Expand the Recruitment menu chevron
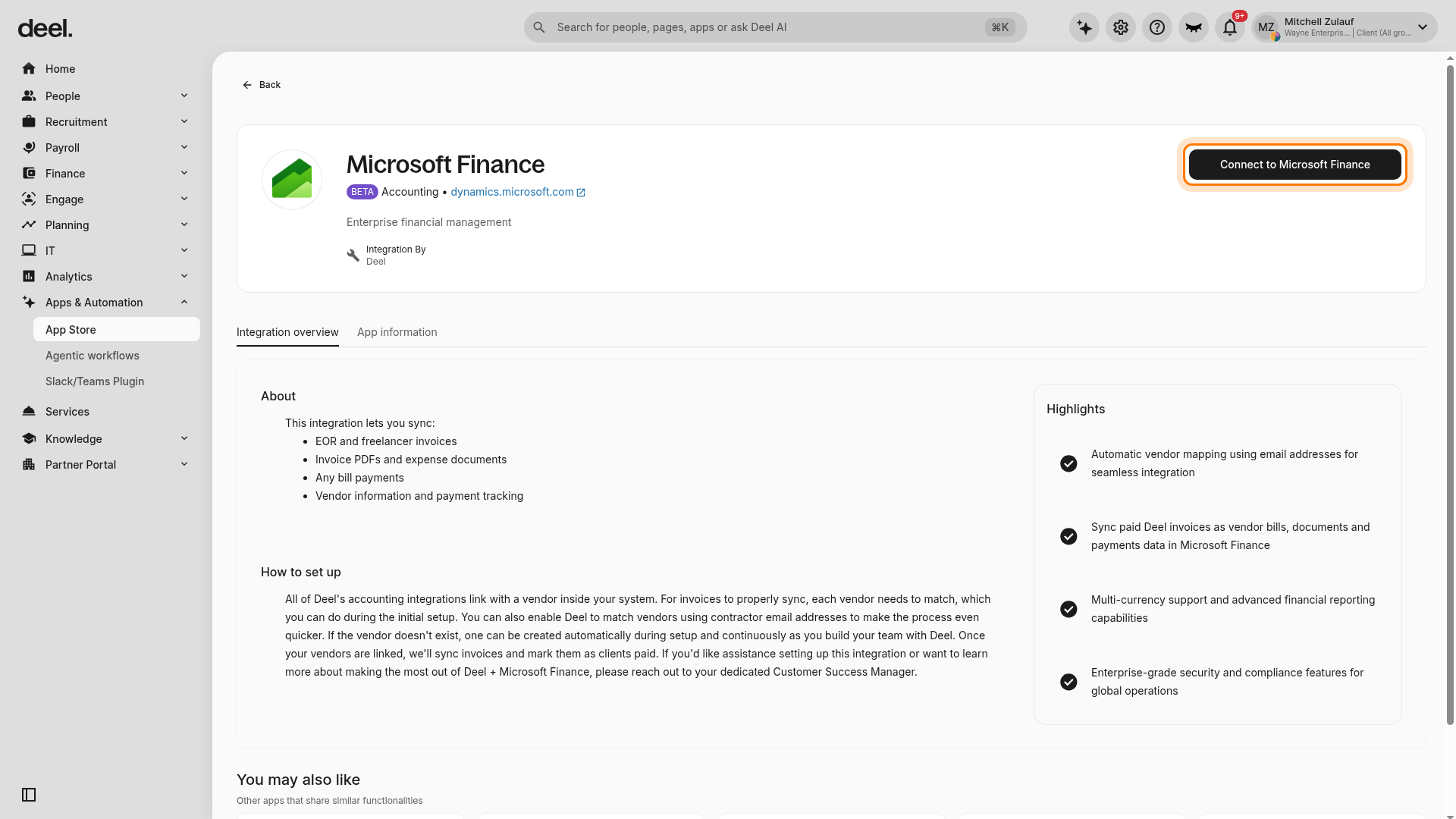This screenshot has width=1456, height=819. pyautogui.click(x=184, y=121)
